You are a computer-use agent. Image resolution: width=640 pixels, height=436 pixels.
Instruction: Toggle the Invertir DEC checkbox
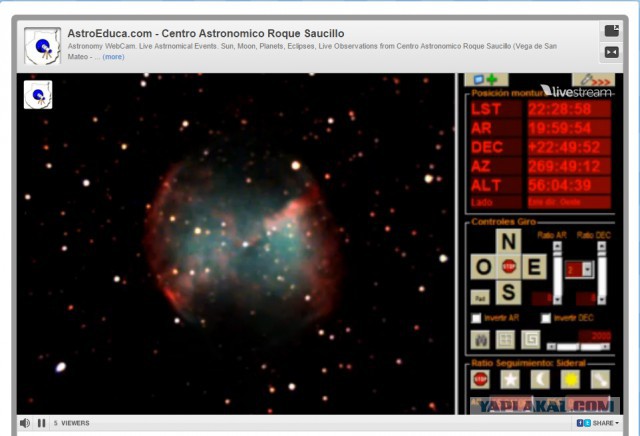tap(546, 318)
